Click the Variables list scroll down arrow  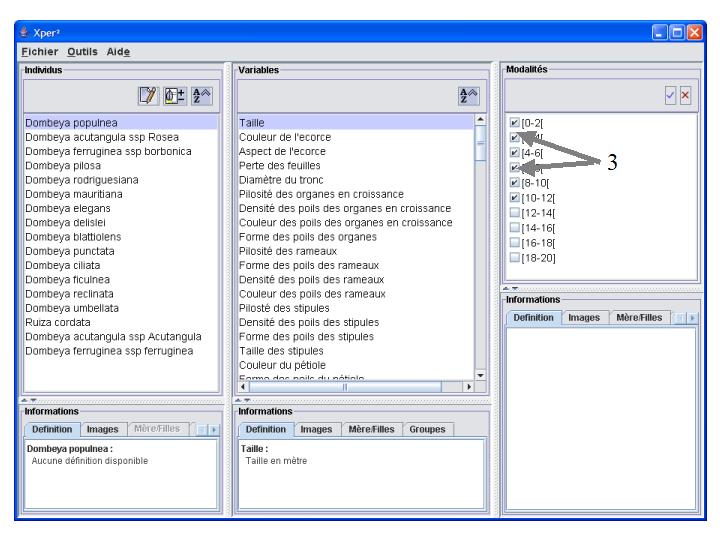click(x=479, y=374)
